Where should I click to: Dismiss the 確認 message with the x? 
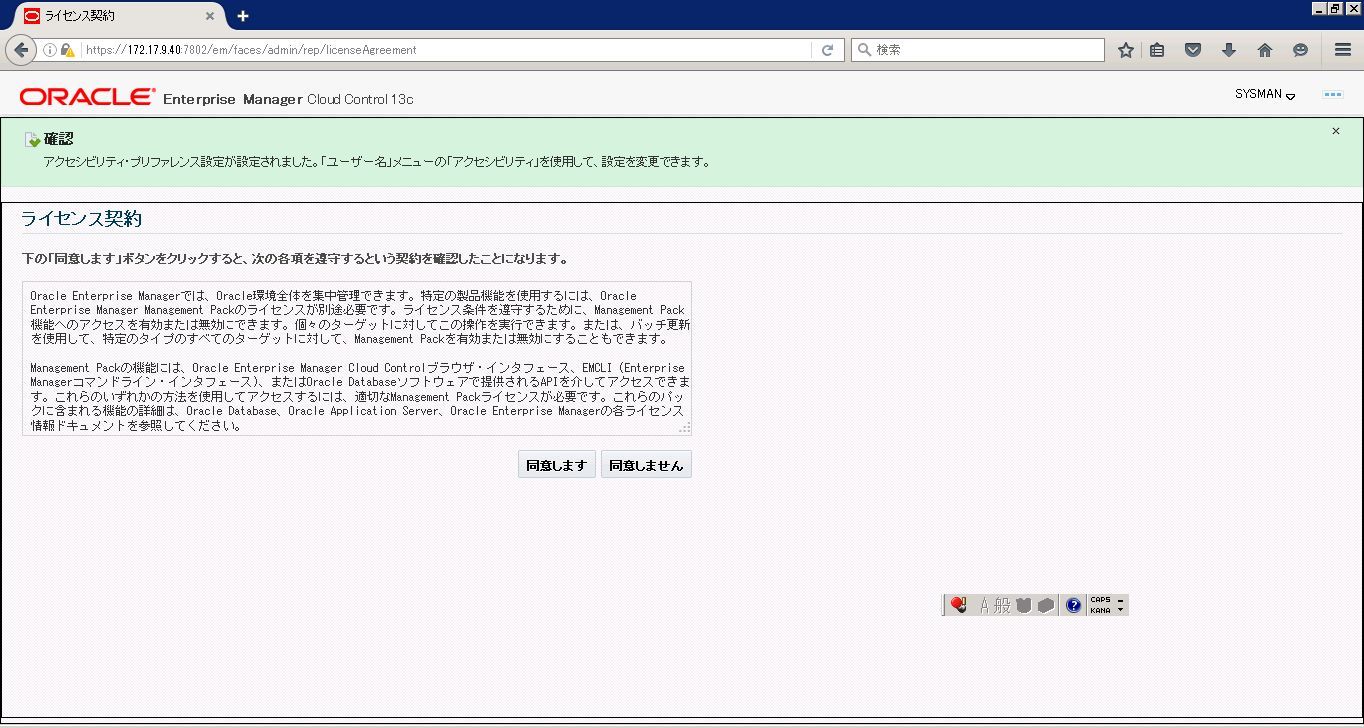[1335, 131]
